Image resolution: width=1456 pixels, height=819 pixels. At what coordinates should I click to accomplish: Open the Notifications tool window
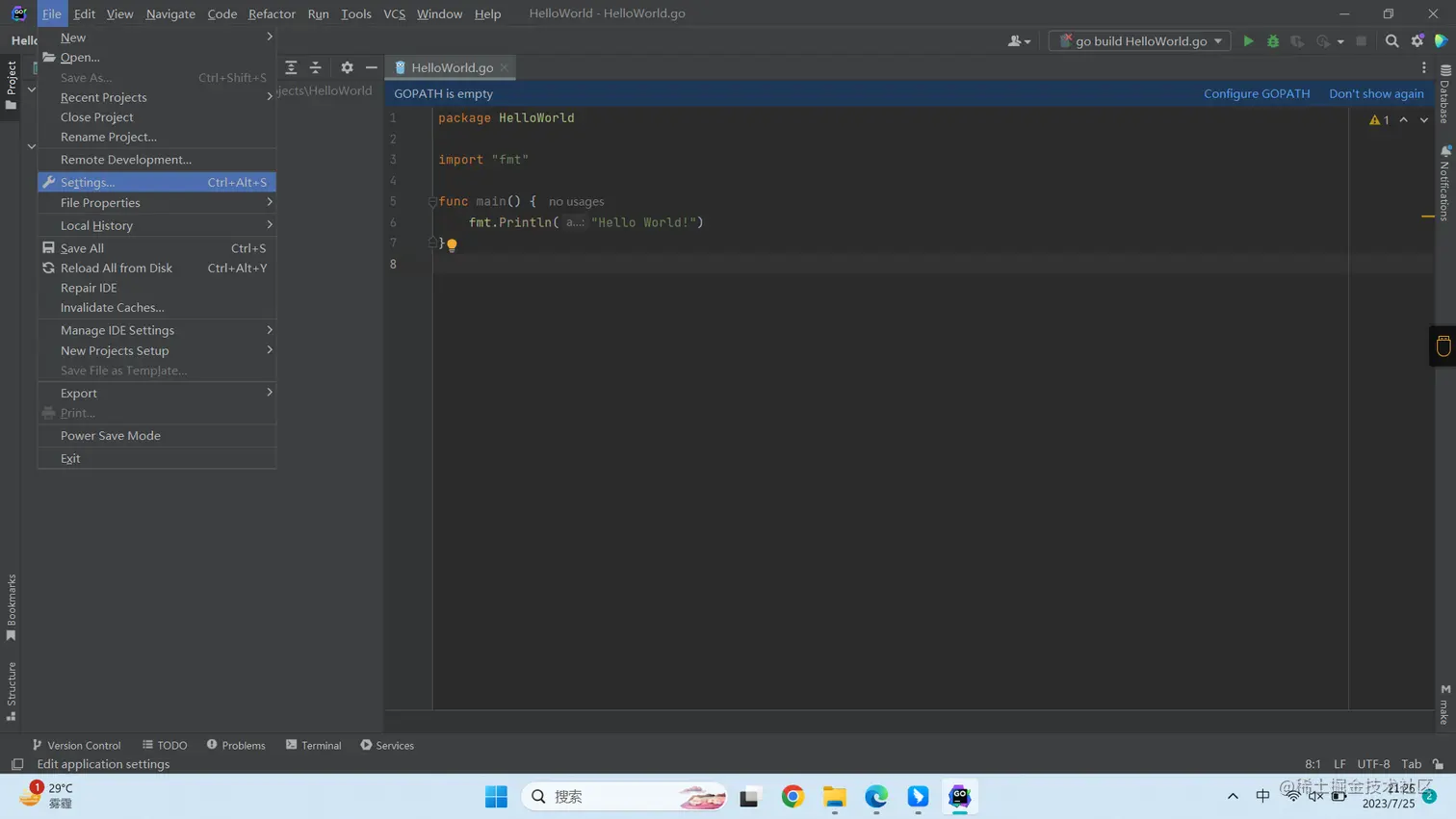[1444, 183]
